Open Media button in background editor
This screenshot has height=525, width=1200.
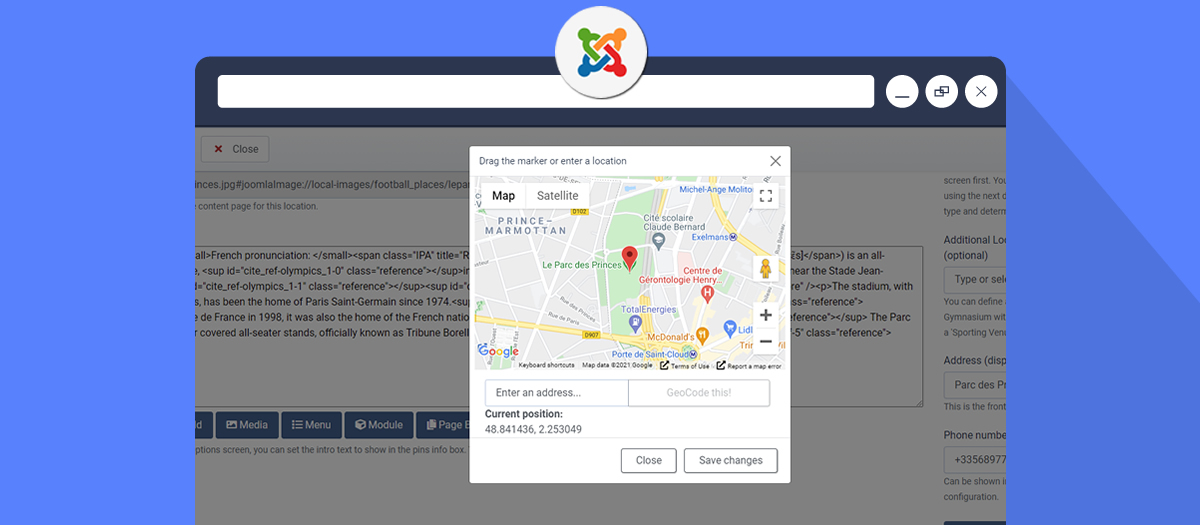click(246, 425)
